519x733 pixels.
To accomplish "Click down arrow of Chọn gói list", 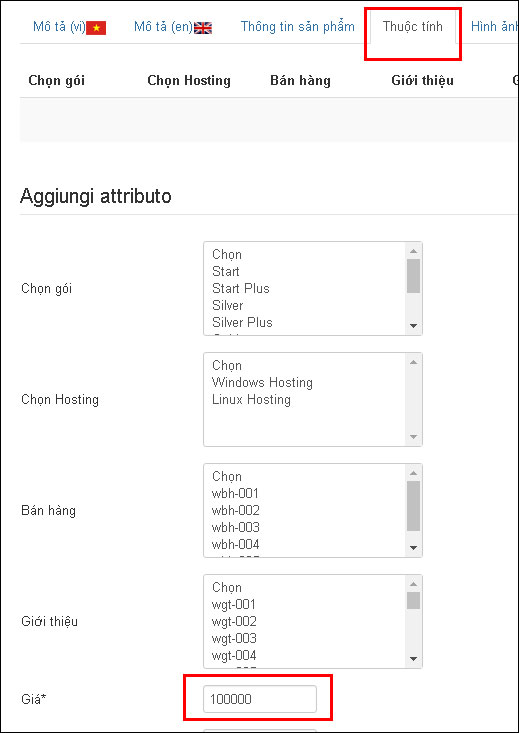I will point(413,326).
